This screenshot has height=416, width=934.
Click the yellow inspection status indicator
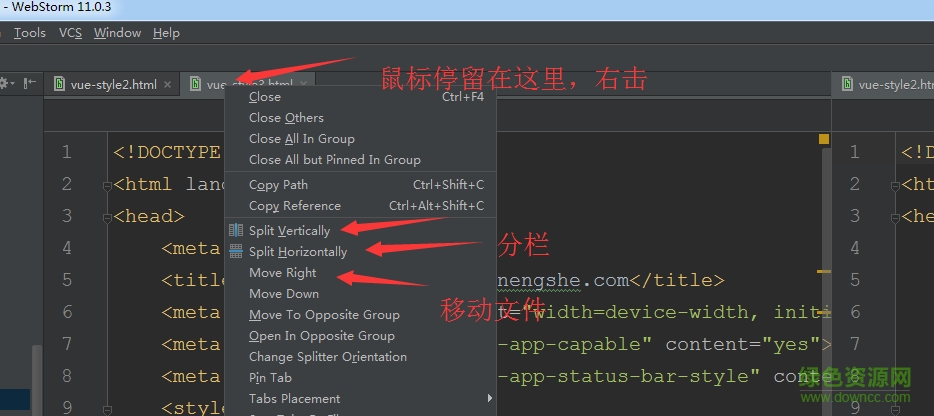click(824, 139)
